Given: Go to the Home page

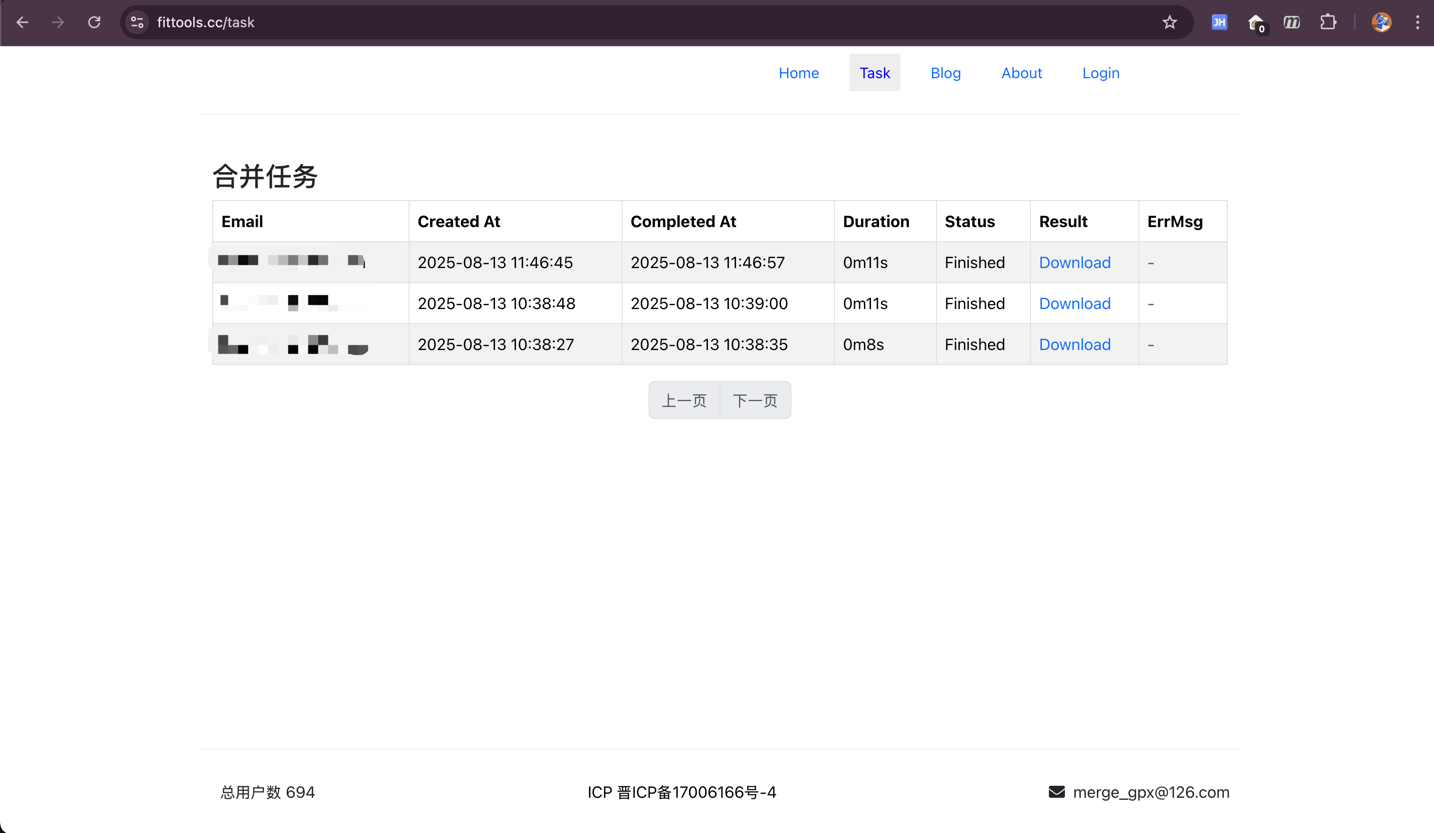Looking at the screenshot, I should point(798,73).
